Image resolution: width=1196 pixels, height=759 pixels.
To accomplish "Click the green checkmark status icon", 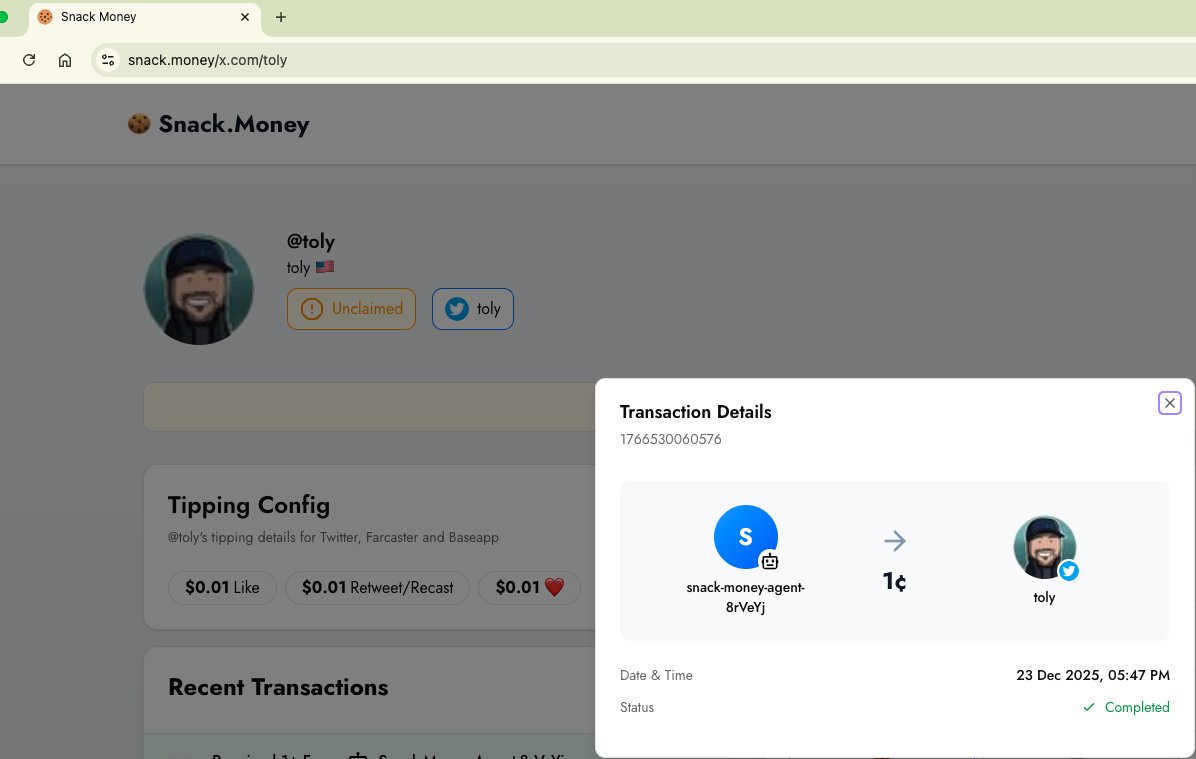I will tap(1088, 707).
